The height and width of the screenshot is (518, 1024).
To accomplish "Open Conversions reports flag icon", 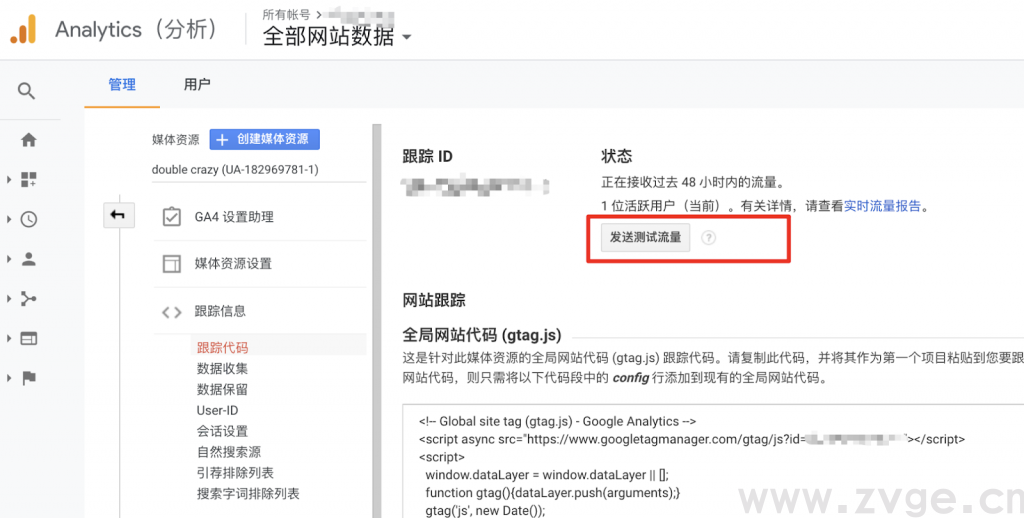I will click(29, 378).
